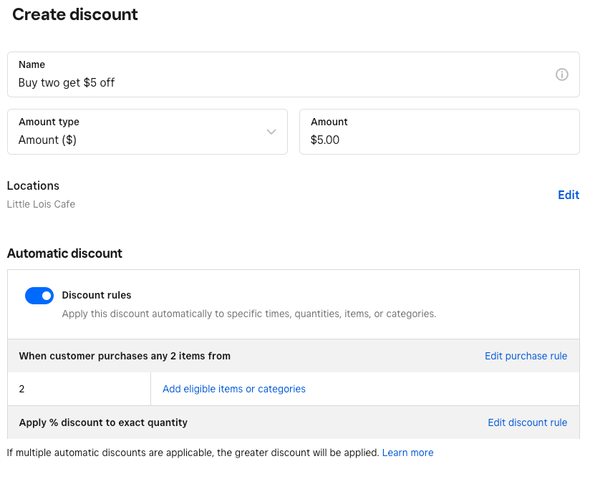Select the quantity cell showing 2
The image size is (595, 479).
(79, 389)
